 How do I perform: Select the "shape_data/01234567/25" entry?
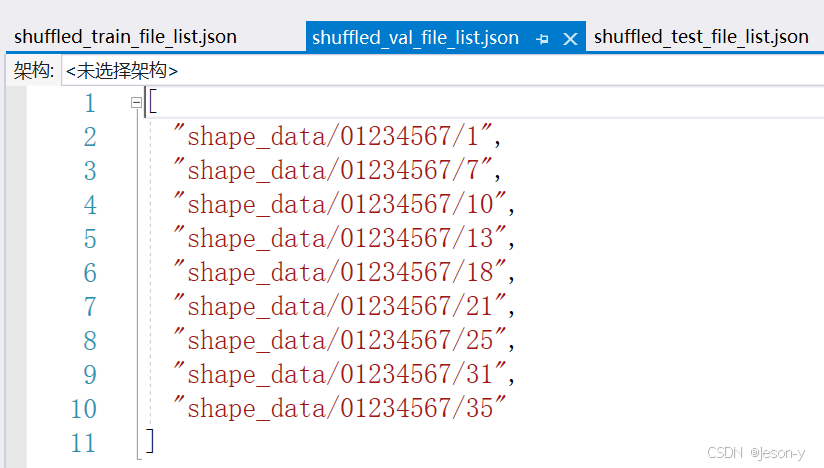pyautogui.click(x=341, y=341)
